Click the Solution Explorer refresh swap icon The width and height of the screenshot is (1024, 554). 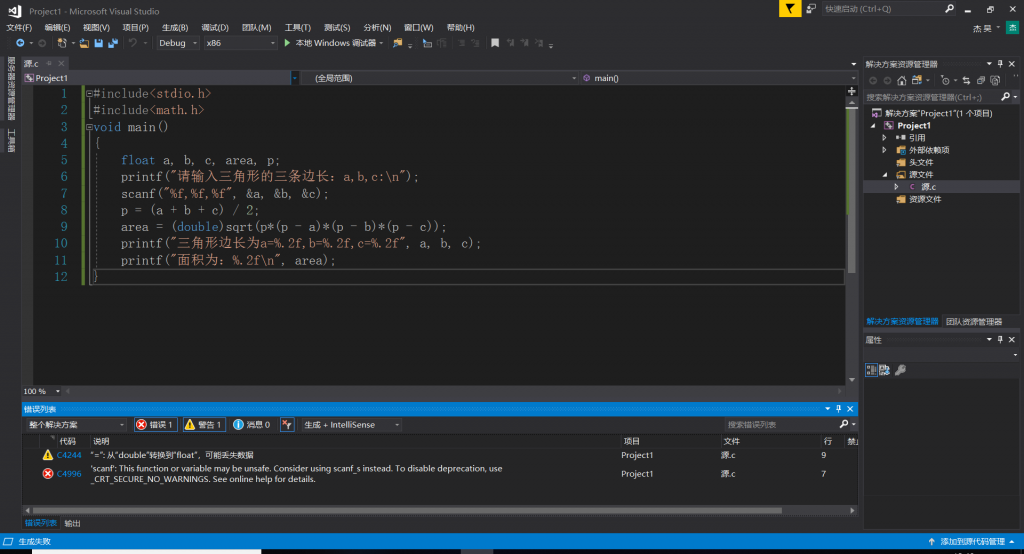coord(966,80)
